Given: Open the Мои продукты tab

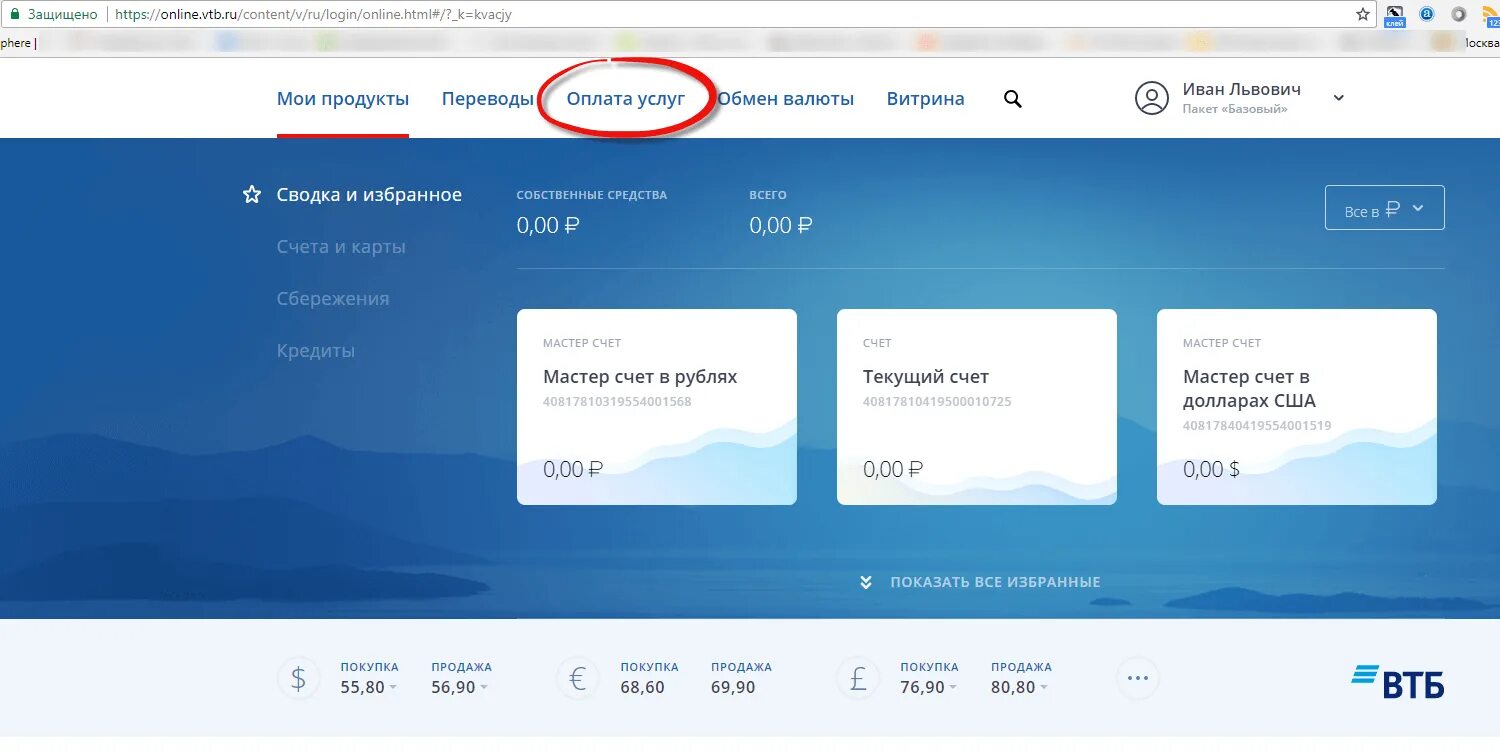Looking at the screenshot, I should [343, 99].
